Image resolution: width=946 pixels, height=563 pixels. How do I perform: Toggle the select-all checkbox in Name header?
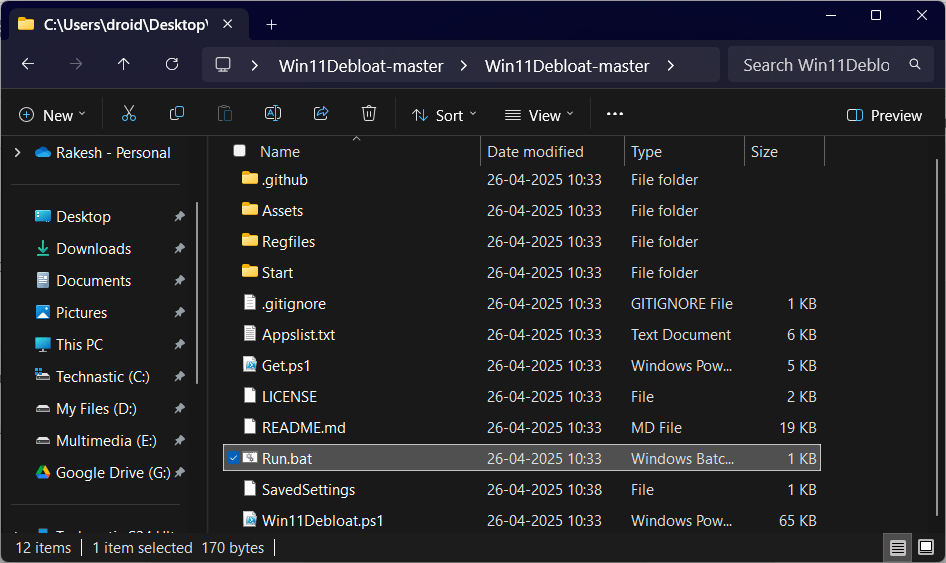pos(240,151)
